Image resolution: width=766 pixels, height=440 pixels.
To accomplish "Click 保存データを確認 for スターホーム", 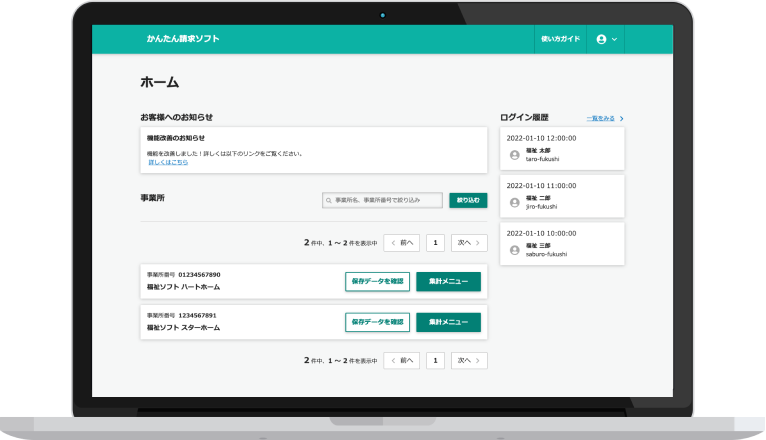I will click(377, 322).
